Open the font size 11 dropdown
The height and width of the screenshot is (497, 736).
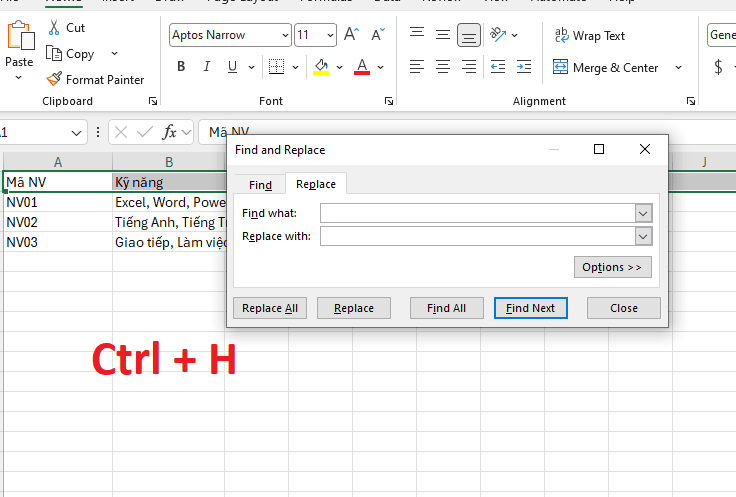tap(330, 35)
